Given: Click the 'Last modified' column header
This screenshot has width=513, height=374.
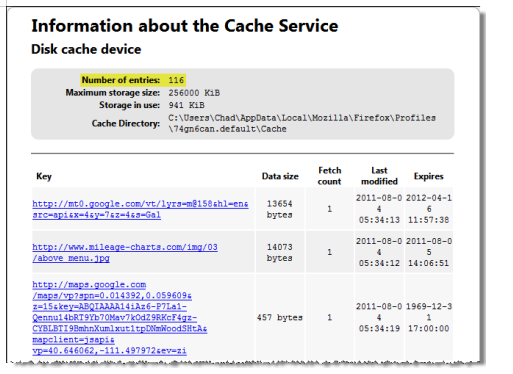Looking at the screenshot, I should [379, 176].
